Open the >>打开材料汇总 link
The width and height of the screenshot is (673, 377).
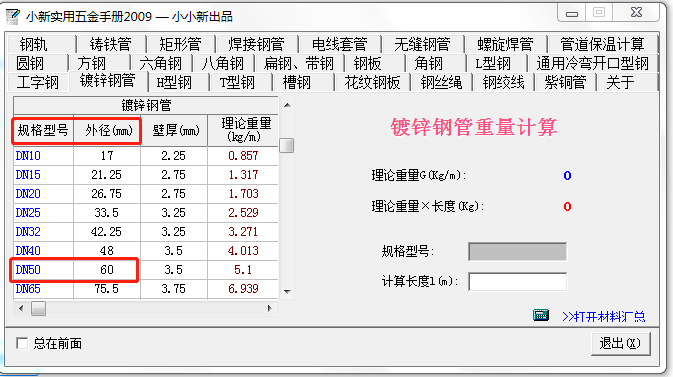603,316
